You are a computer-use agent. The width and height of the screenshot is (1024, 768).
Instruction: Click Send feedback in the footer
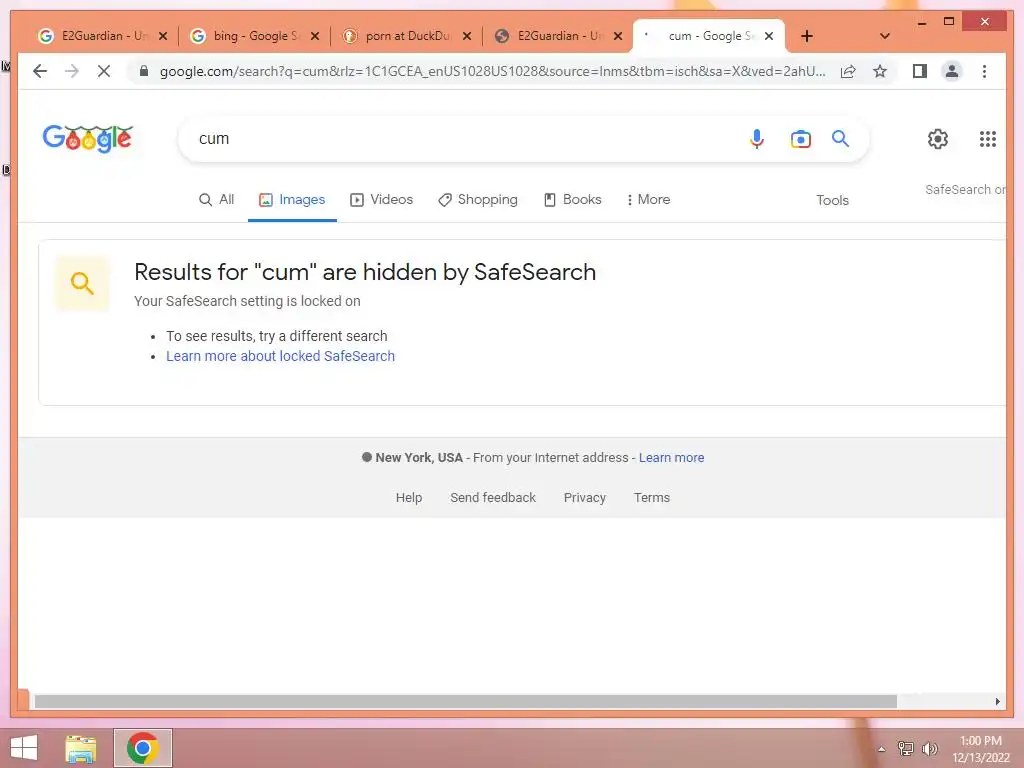(493, 498)
